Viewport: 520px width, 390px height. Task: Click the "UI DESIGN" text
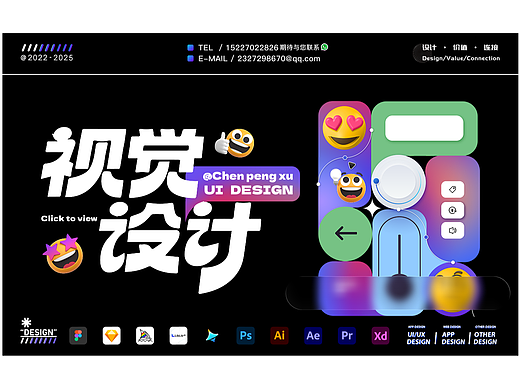[249, 190]
